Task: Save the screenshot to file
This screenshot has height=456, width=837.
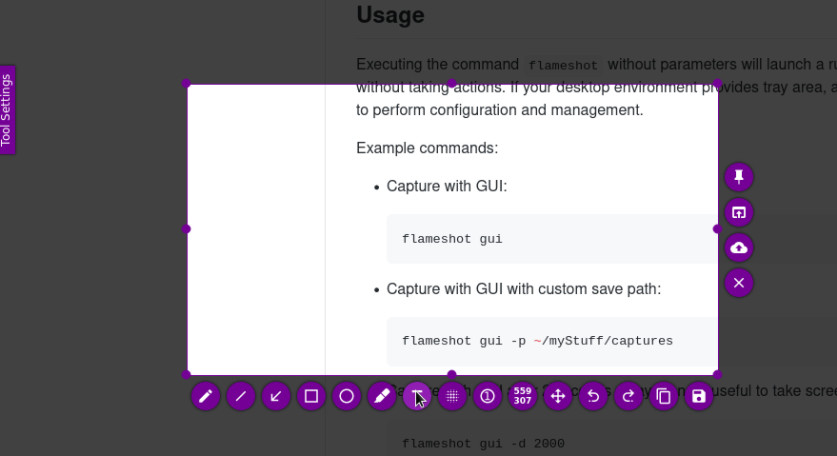Action: click(x=699, y=396)
